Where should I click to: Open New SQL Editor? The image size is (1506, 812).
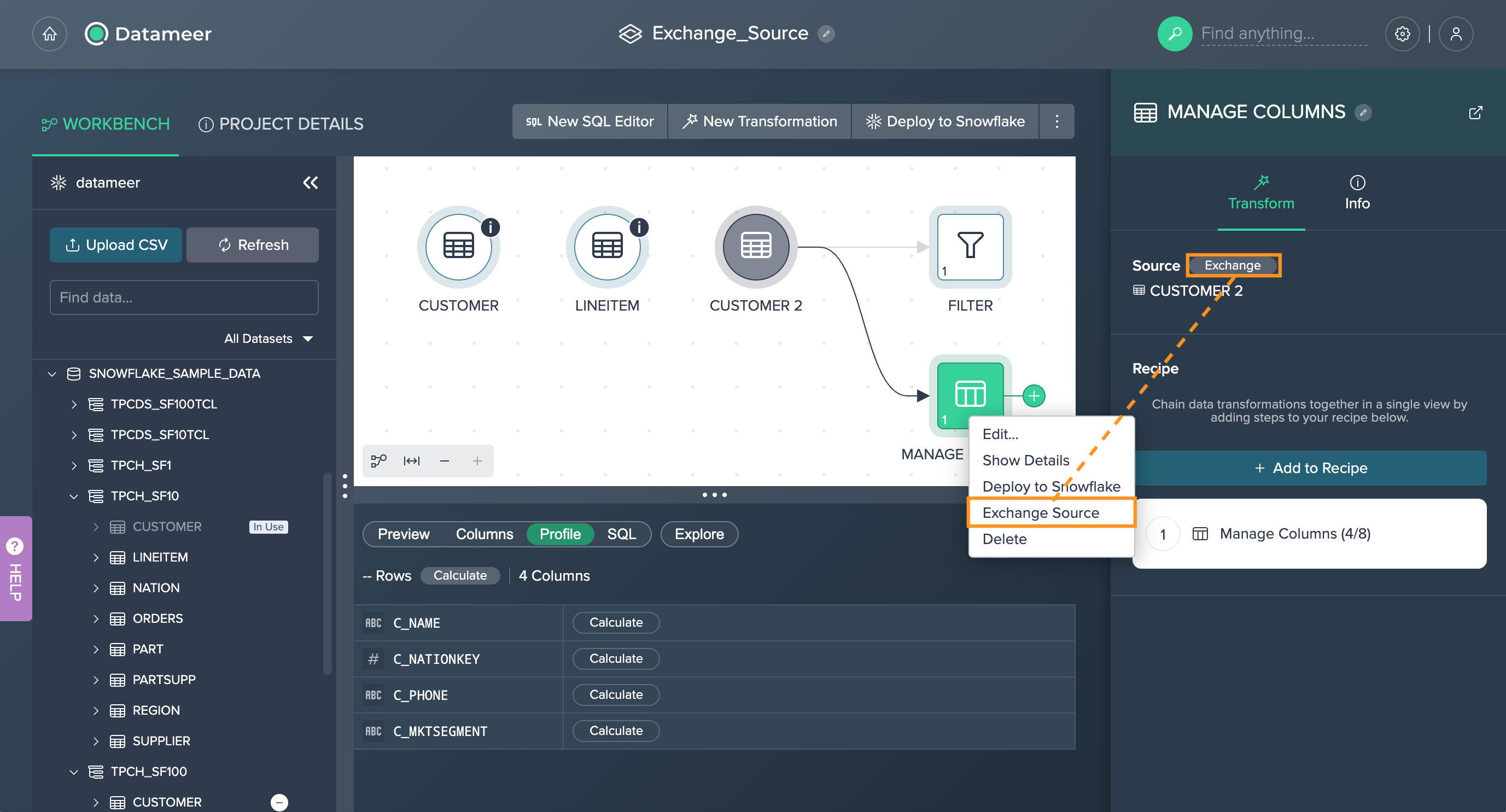point(590,121)
